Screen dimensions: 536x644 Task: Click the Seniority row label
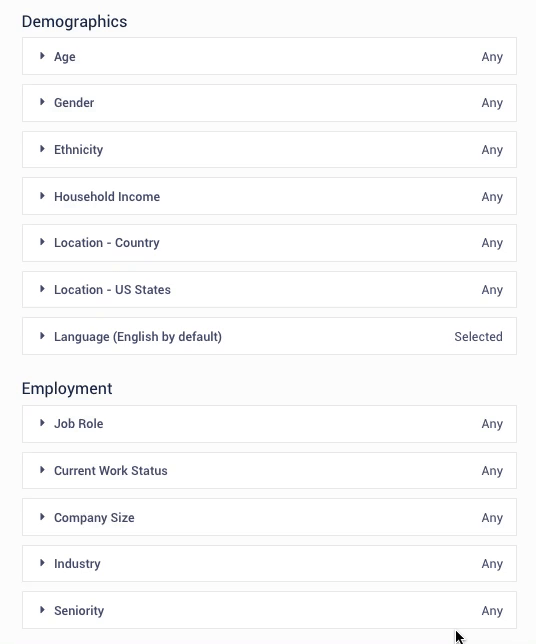click(79, 611)
